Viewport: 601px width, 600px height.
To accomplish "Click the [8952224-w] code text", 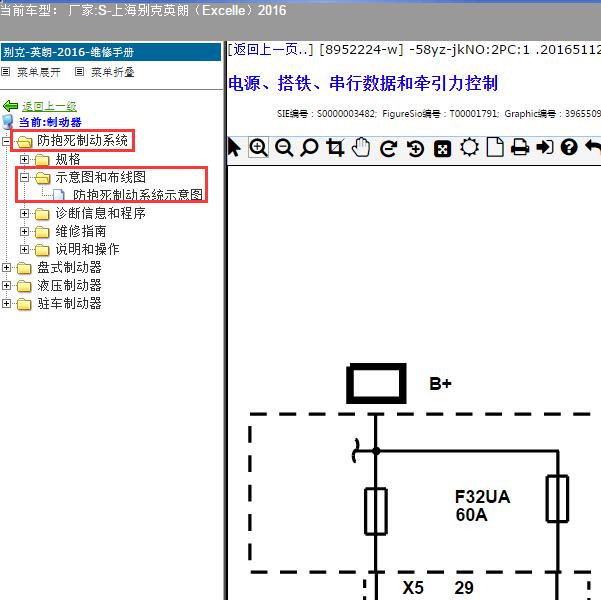I will coord(361,49).
